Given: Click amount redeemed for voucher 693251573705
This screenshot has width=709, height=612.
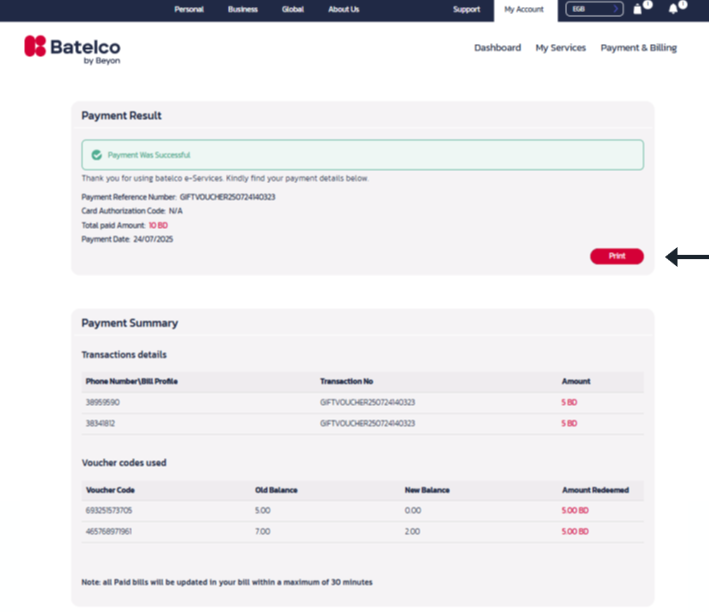Looking at the screenshot, I should [575, 510].
